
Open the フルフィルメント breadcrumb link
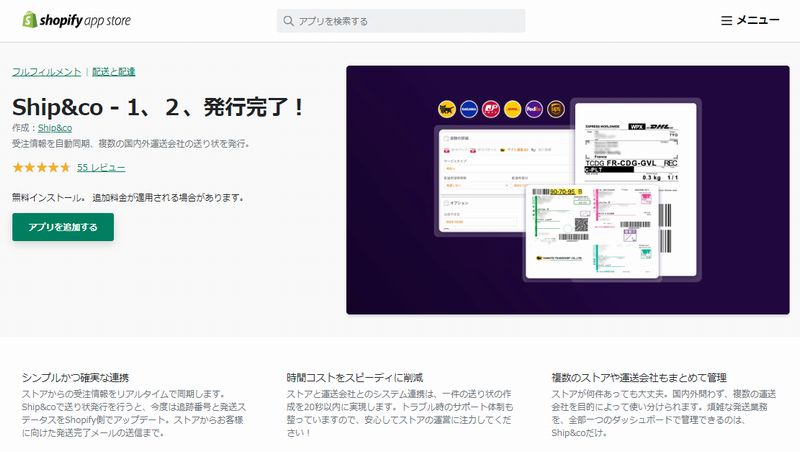pos(46,72)
